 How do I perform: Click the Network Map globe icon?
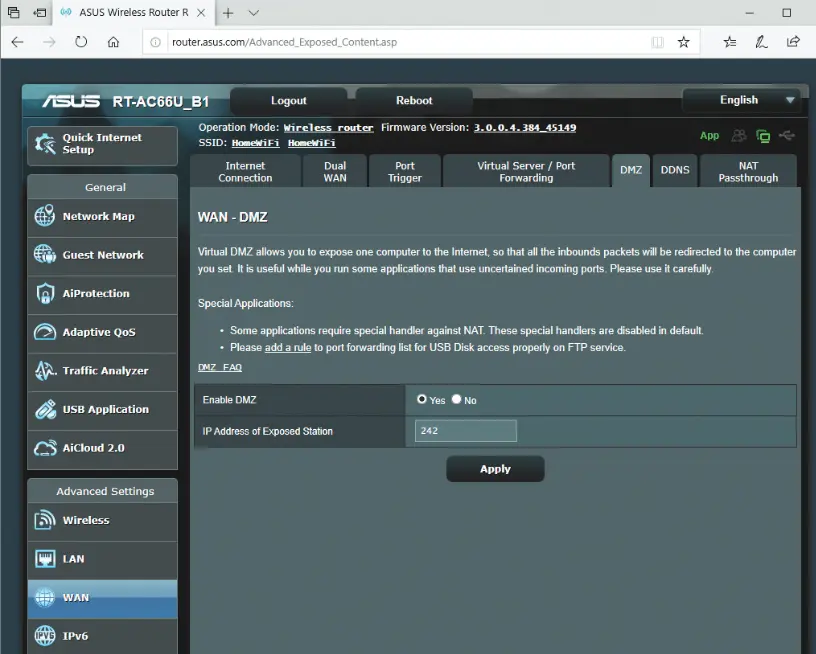pos(45,216)
